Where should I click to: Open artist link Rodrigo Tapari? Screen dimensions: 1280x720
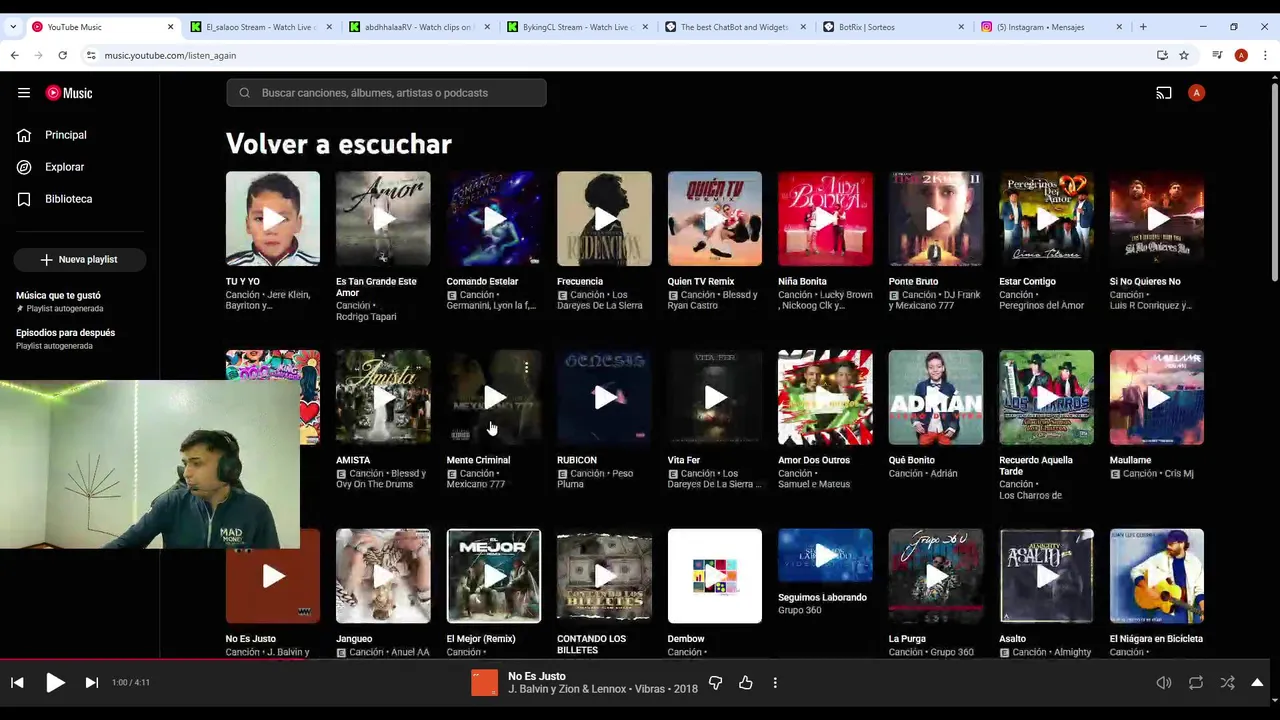tap(366, 317)
